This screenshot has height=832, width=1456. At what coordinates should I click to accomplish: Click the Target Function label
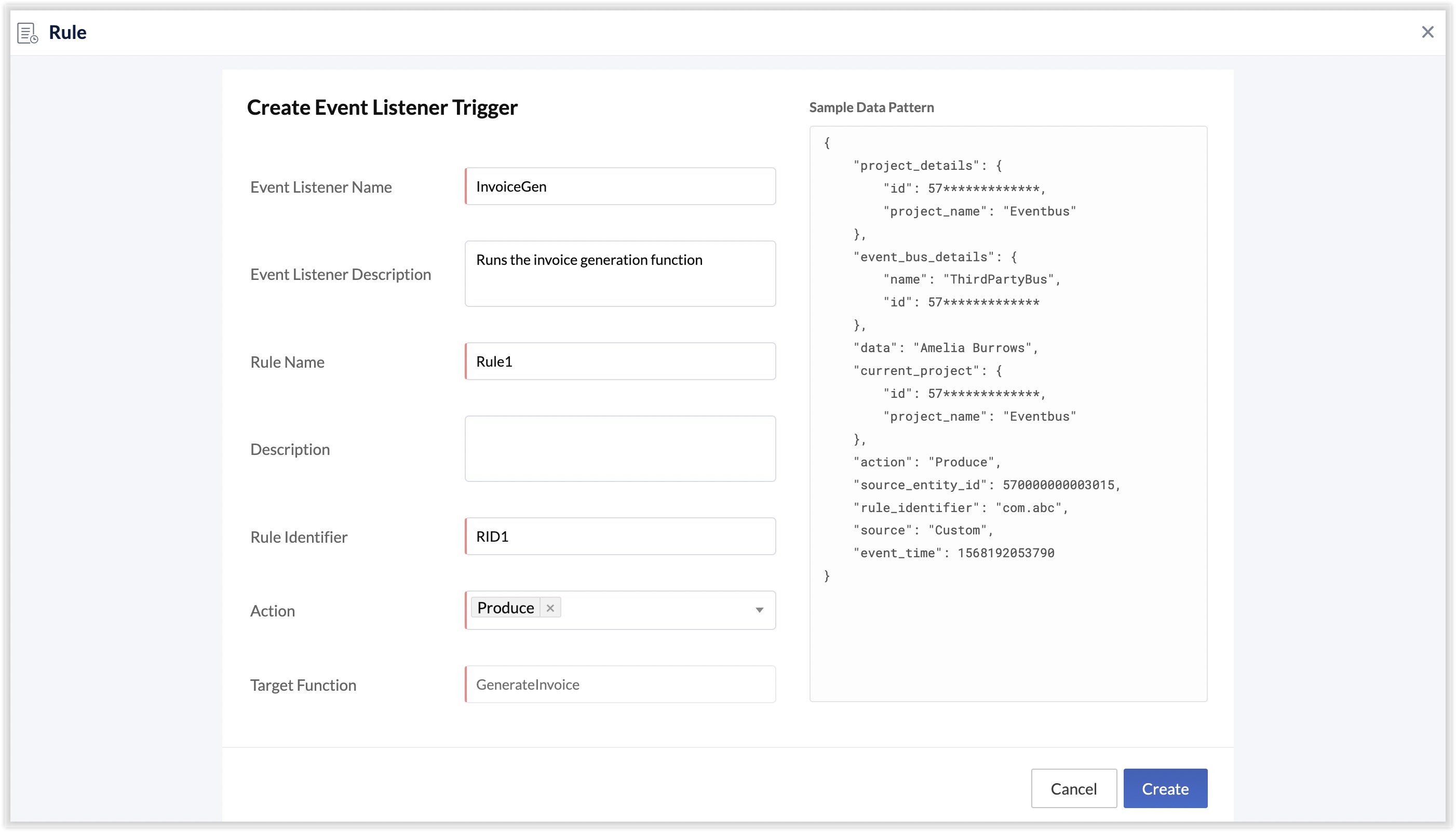pyautogui.click(x=303, y=685)
